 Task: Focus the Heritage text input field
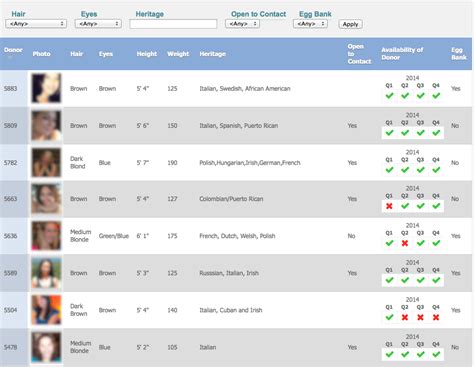[173, 24]
